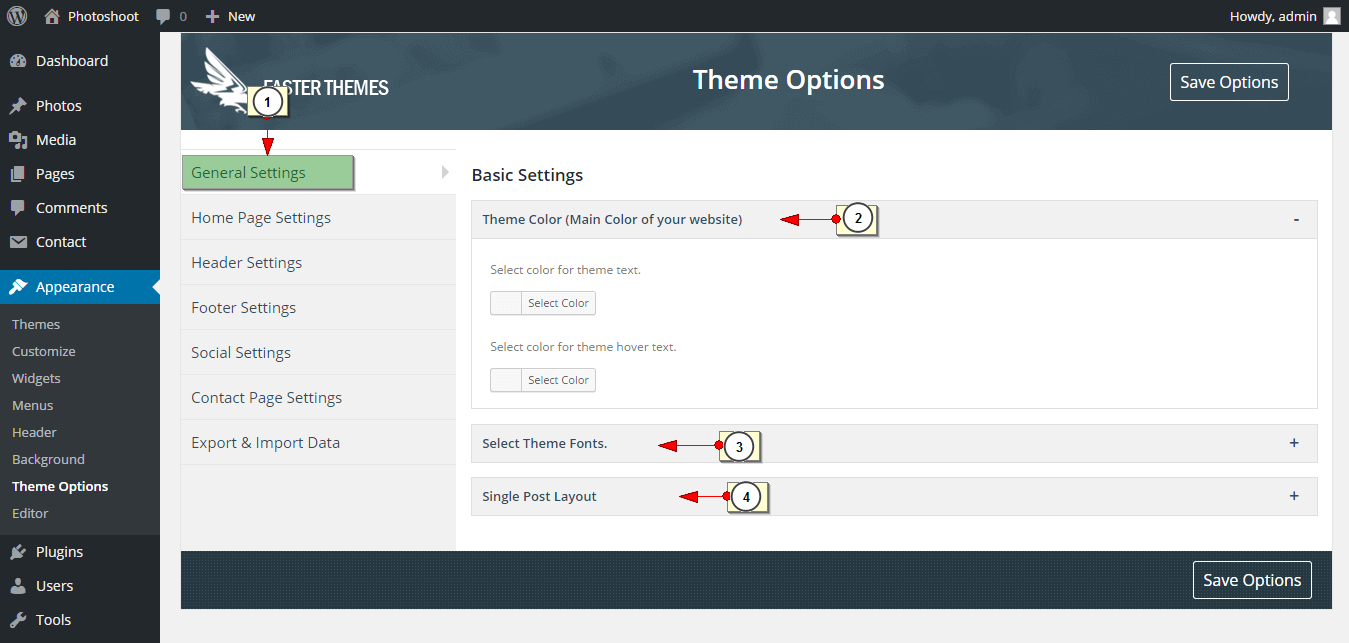
Task: Click the Select Color button for theme text
Action: click(558, 303)
